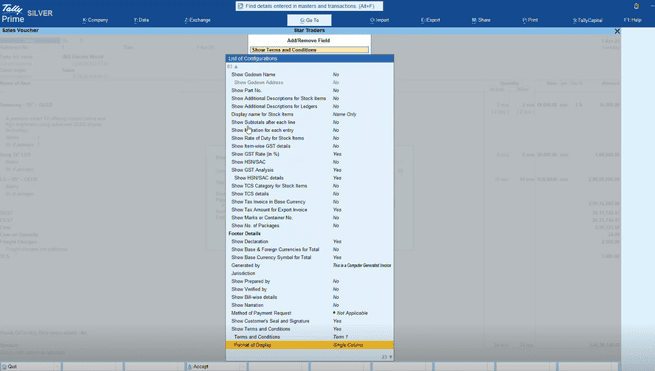Open the E: Export menu
655x371 pixels.
(430, 20)
